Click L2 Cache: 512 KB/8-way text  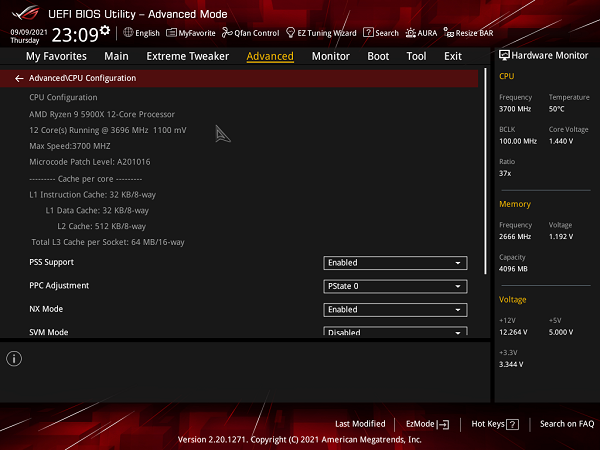click(x=101, y=226)
